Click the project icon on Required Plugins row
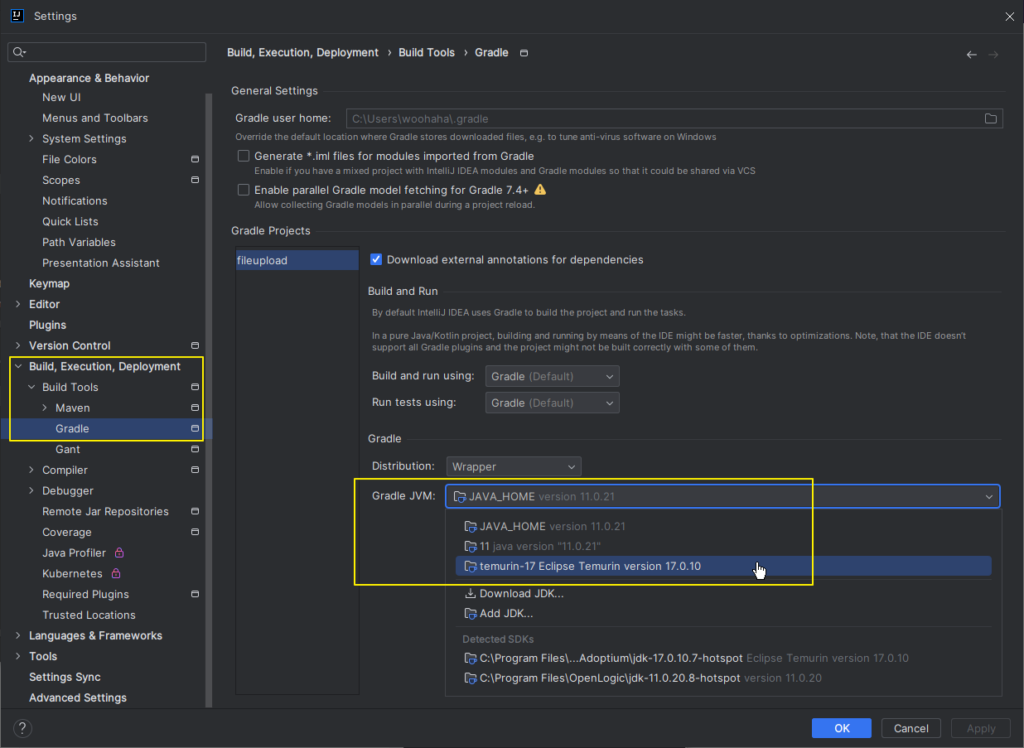The height and width of the screenshot is (748, 1024). (x=195, y=594)
